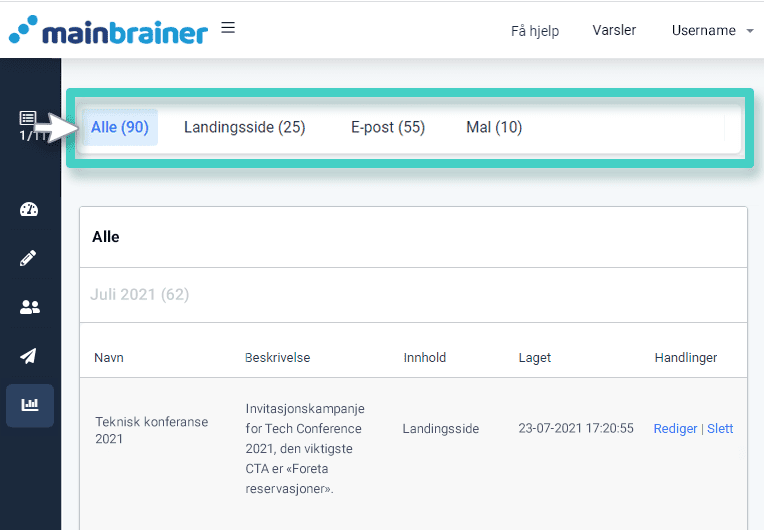Open the pencil edit sidebar icon
Viewport: 764px width, 530px height.
pos(28,258)
